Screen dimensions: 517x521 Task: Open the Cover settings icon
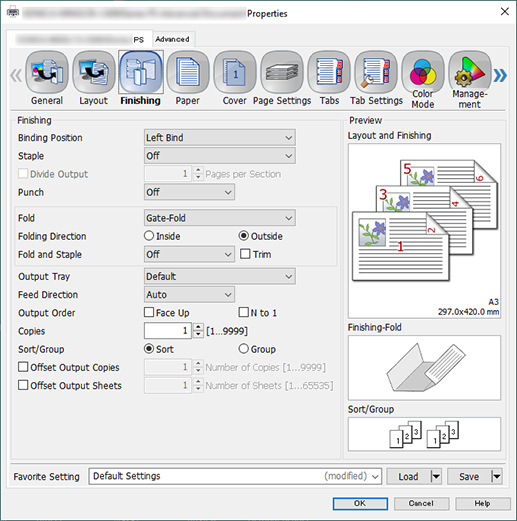click(x=235, y=72)
